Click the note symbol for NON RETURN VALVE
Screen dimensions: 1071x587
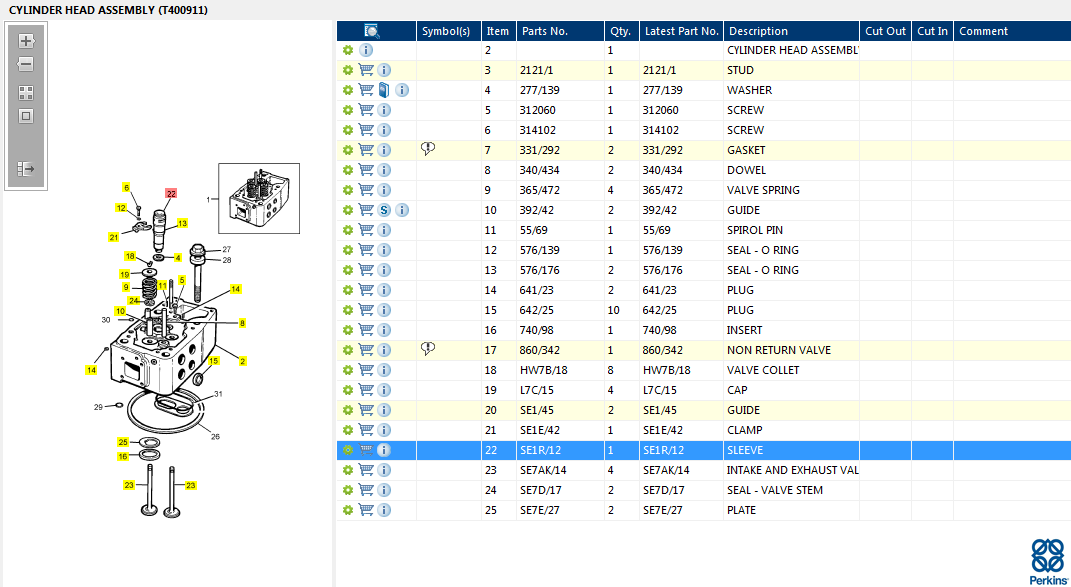(428, 349)
